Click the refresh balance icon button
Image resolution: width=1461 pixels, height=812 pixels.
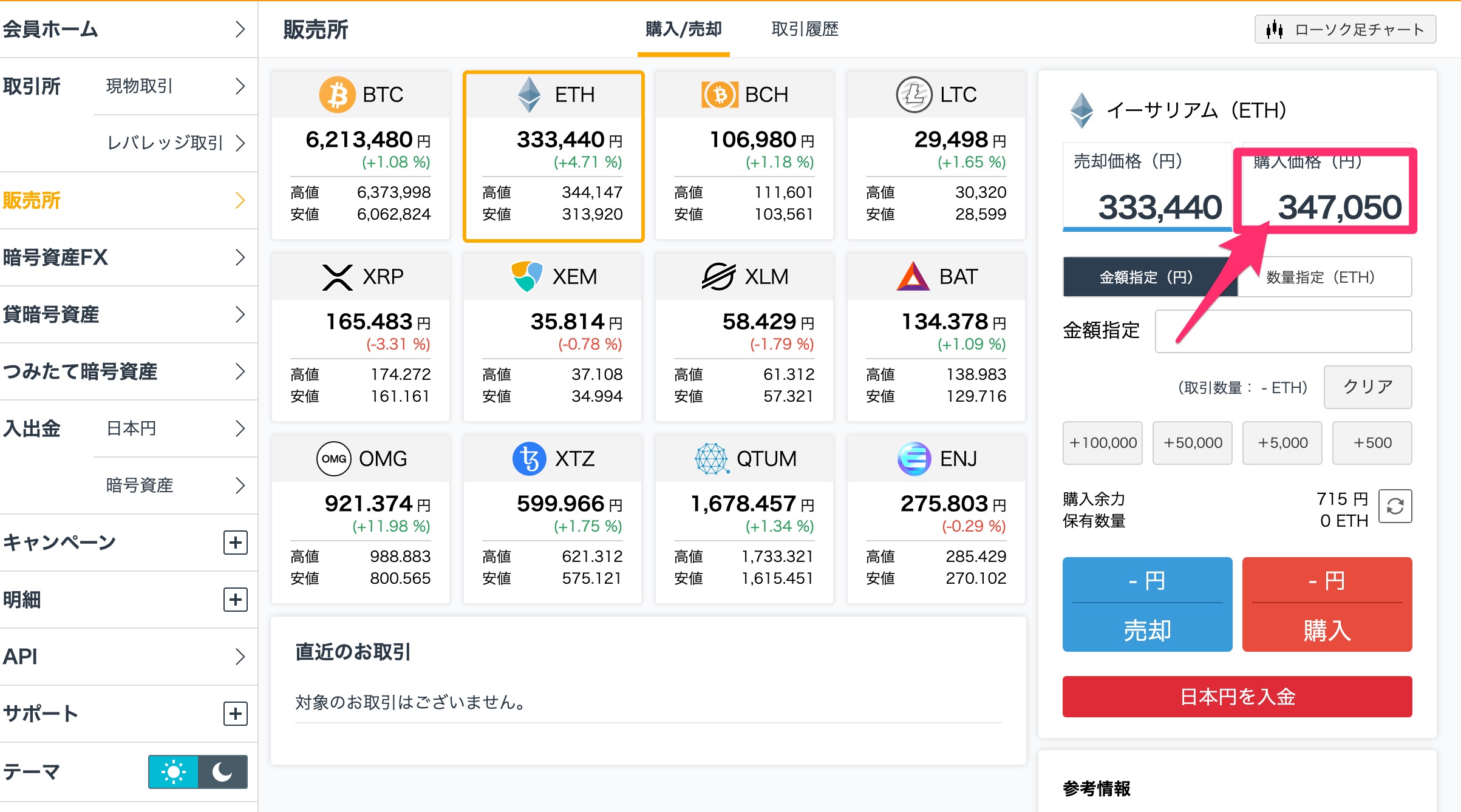pyautogui.click(x=1395, y=506)
